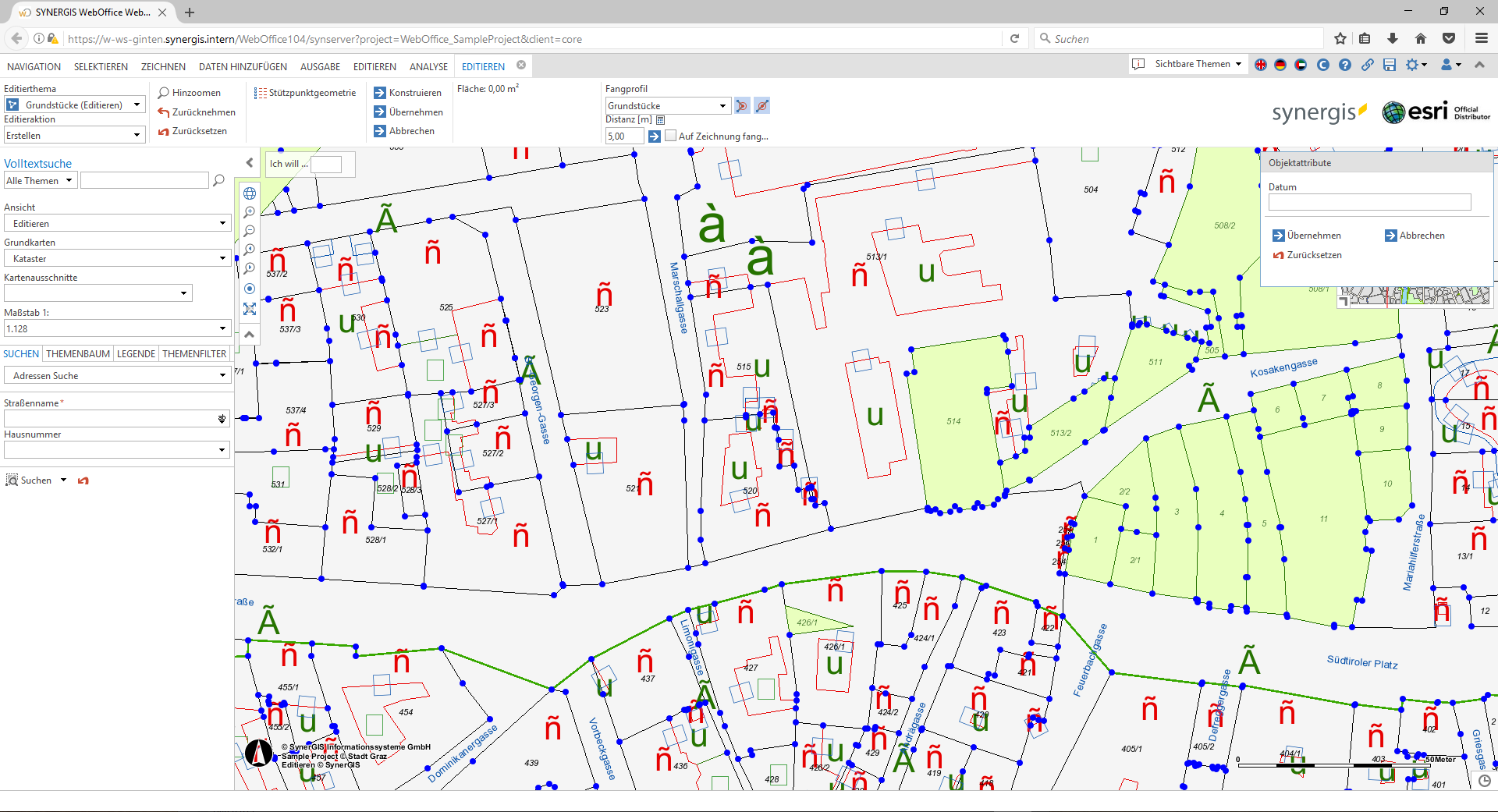Go to the previous map extent
Image resolution: width=1498 pixels, height=812 pixels.
(x=250, y=250)
